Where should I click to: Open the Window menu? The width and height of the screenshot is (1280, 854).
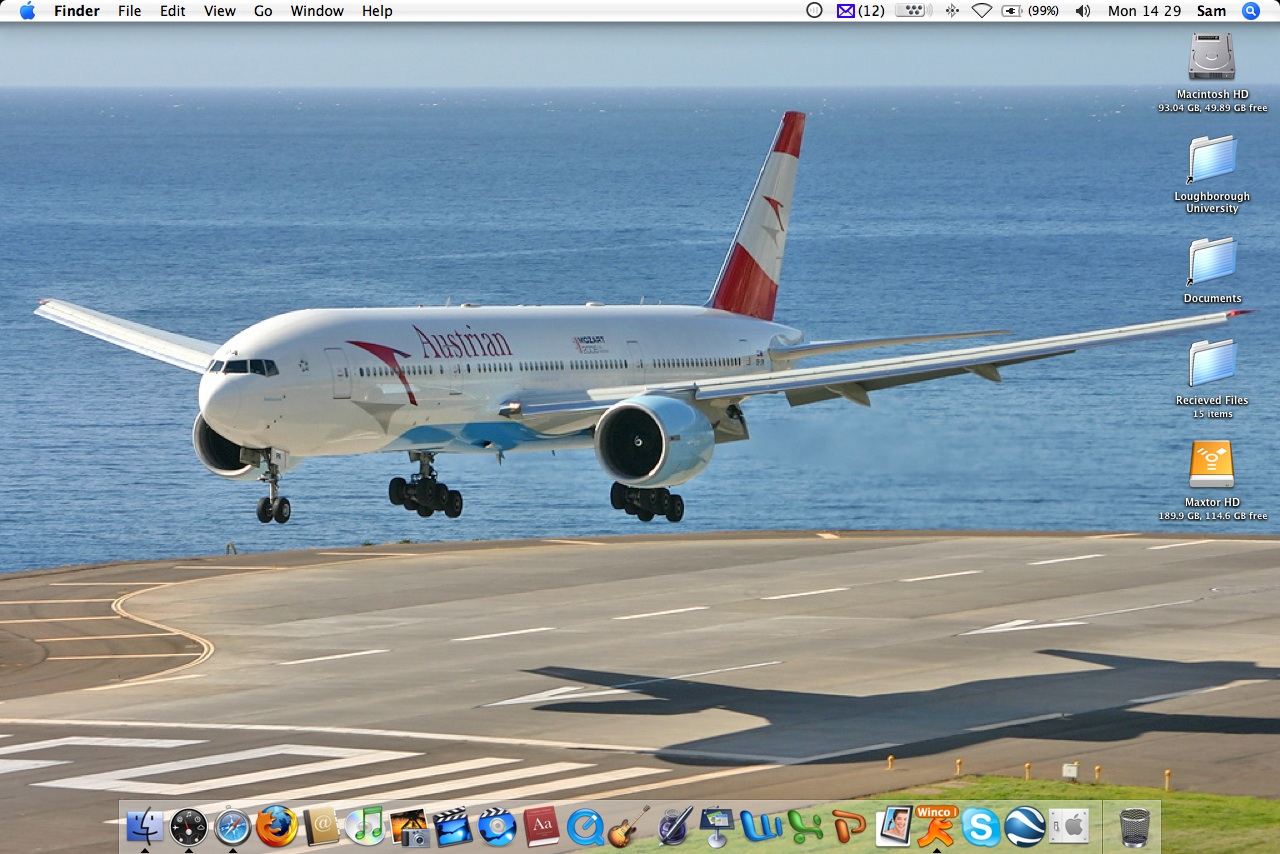(317, 11)
